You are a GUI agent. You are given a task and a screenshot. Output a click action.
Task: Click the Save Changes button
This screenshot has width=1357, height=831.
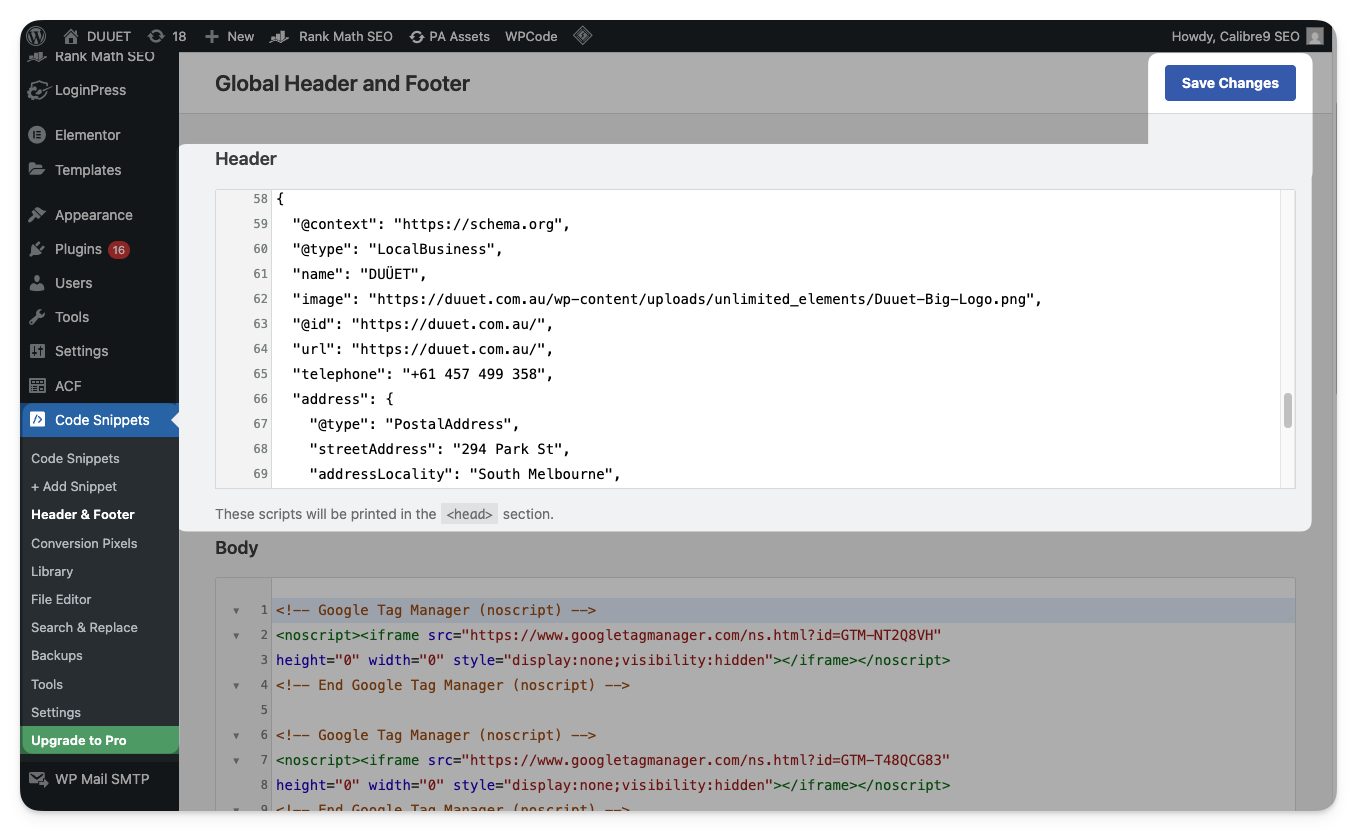(x=1229, y=83)
